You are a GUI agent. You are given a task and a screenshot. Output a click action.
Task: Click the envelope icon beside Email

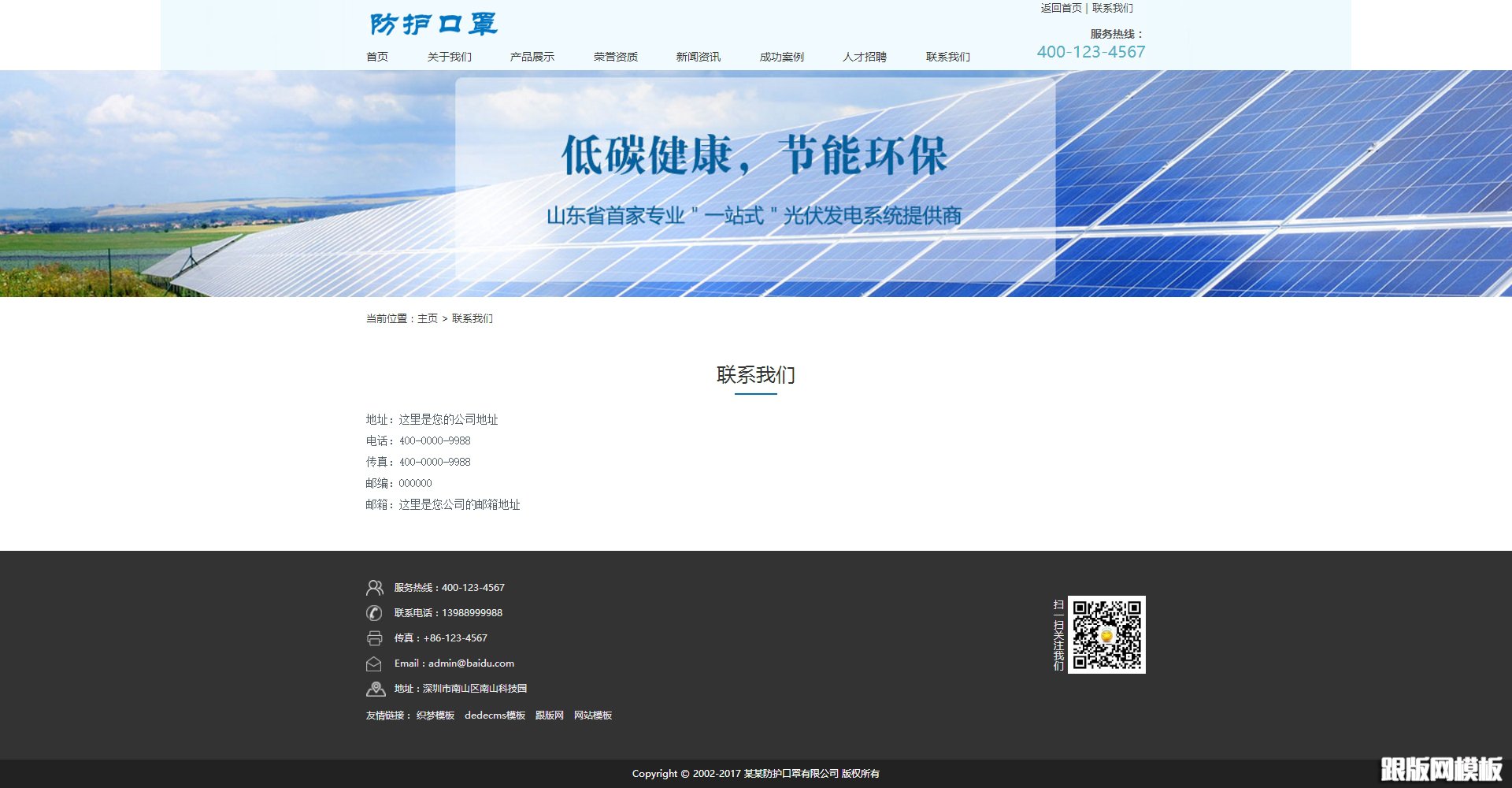373,663
